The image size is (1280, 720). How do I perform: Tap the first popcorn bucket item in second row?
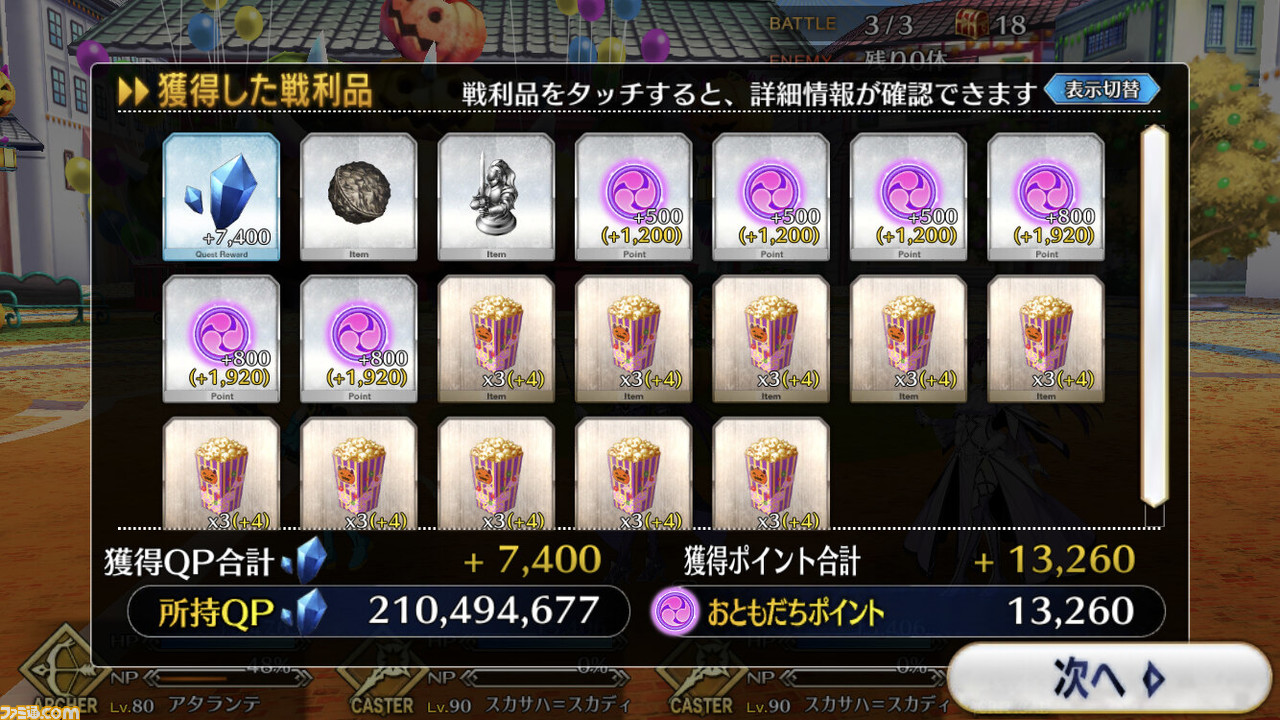496,339
